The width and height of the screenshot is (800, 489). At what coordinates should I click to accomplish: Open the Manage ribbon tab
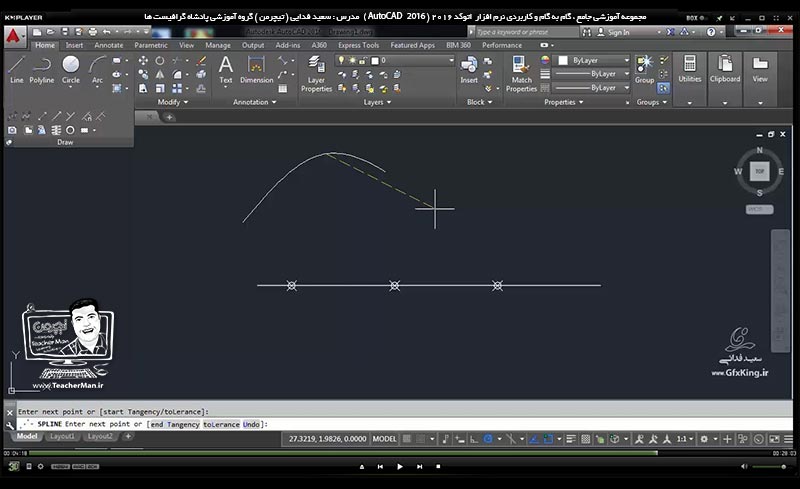coord(218,45)
